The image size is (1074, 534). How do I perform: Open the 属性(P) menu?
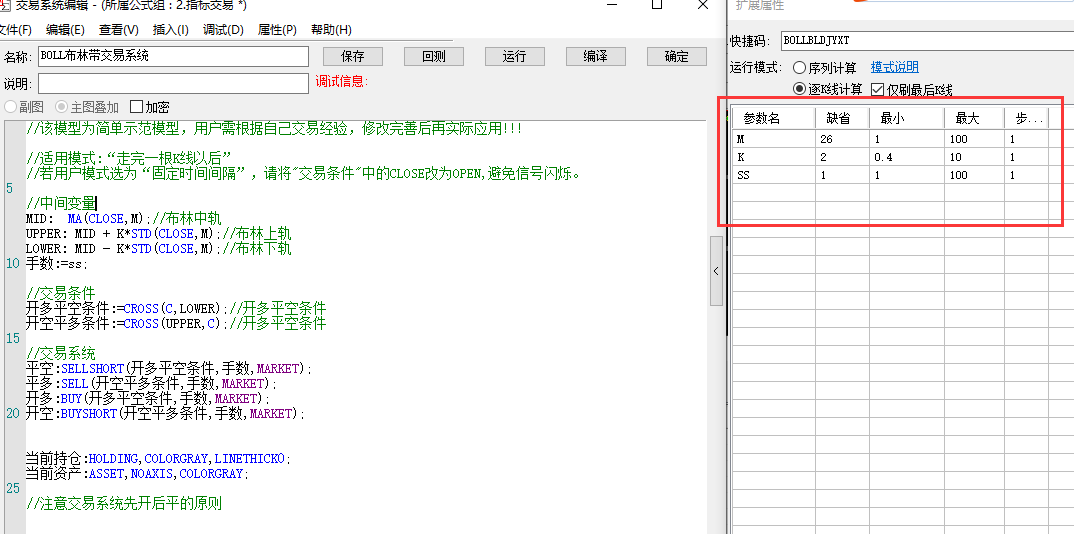(277, 30)
